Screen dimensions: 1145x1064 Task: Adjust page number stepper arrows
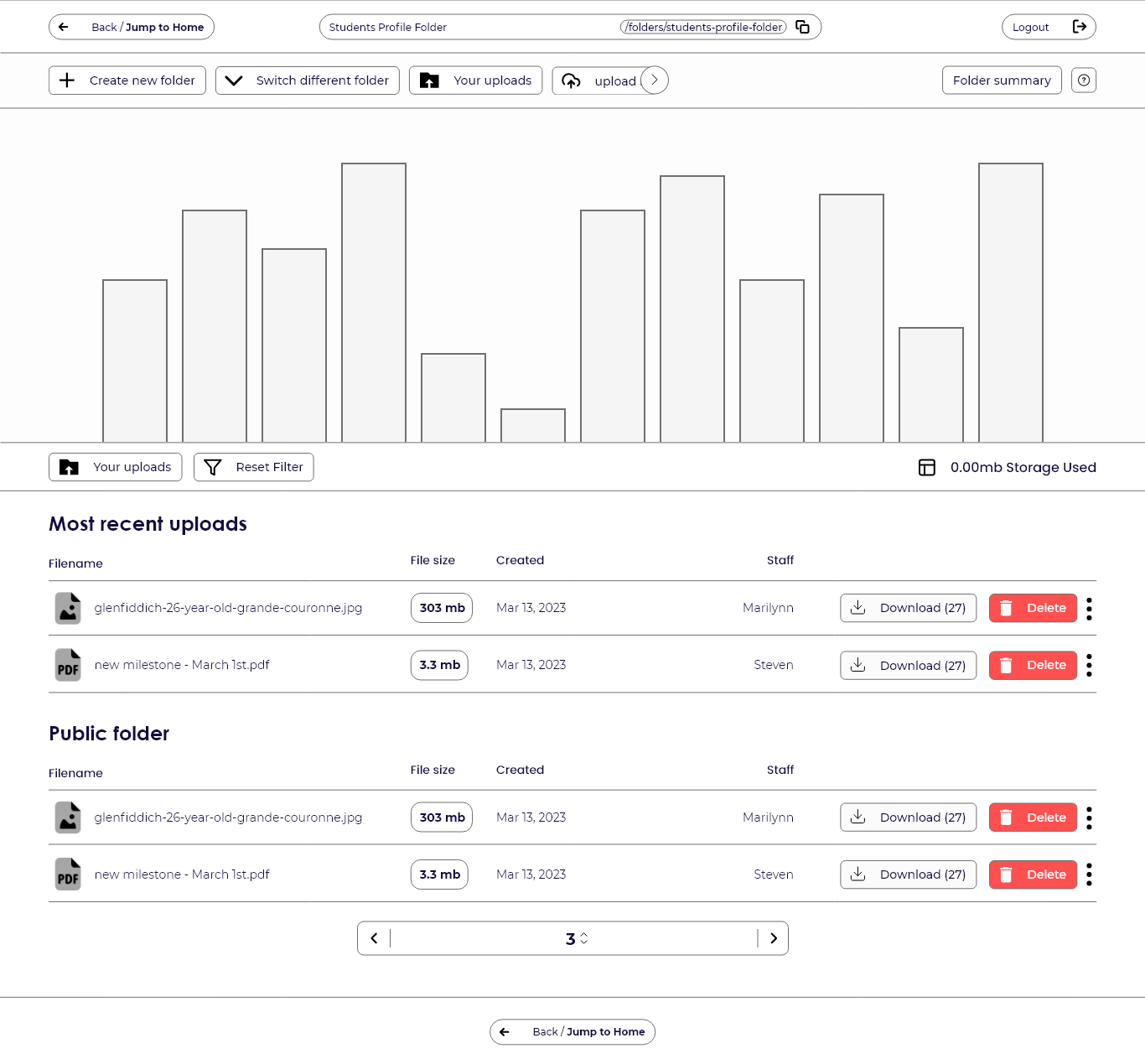click(584, 939)
